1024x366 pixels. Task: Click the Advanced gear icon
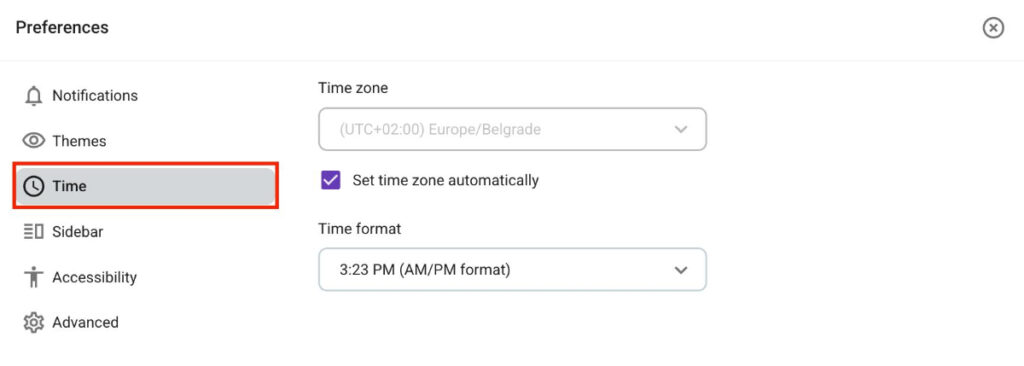[33, 322]
